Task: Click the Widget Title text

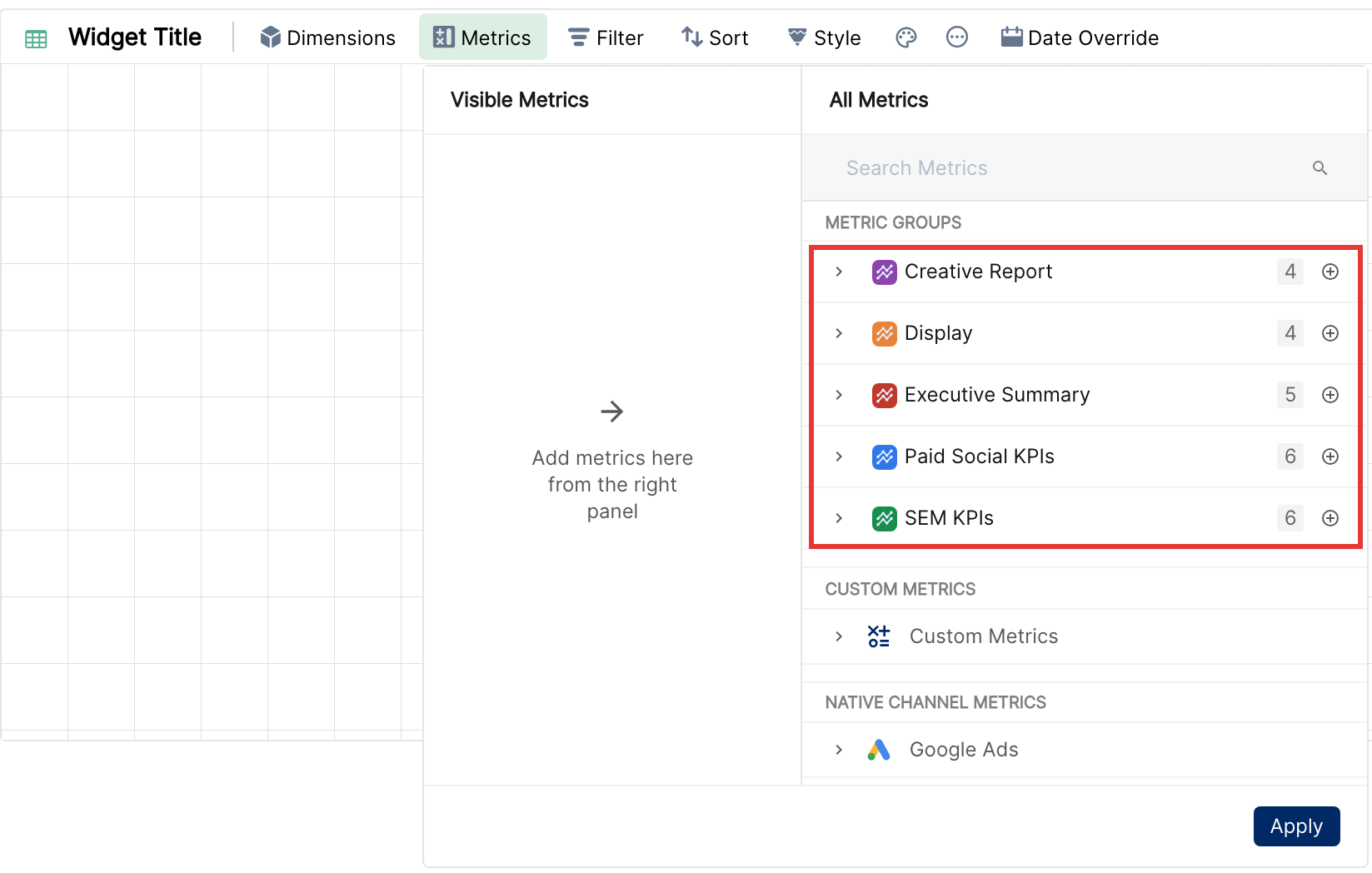Action: click(x=135, y=37)
